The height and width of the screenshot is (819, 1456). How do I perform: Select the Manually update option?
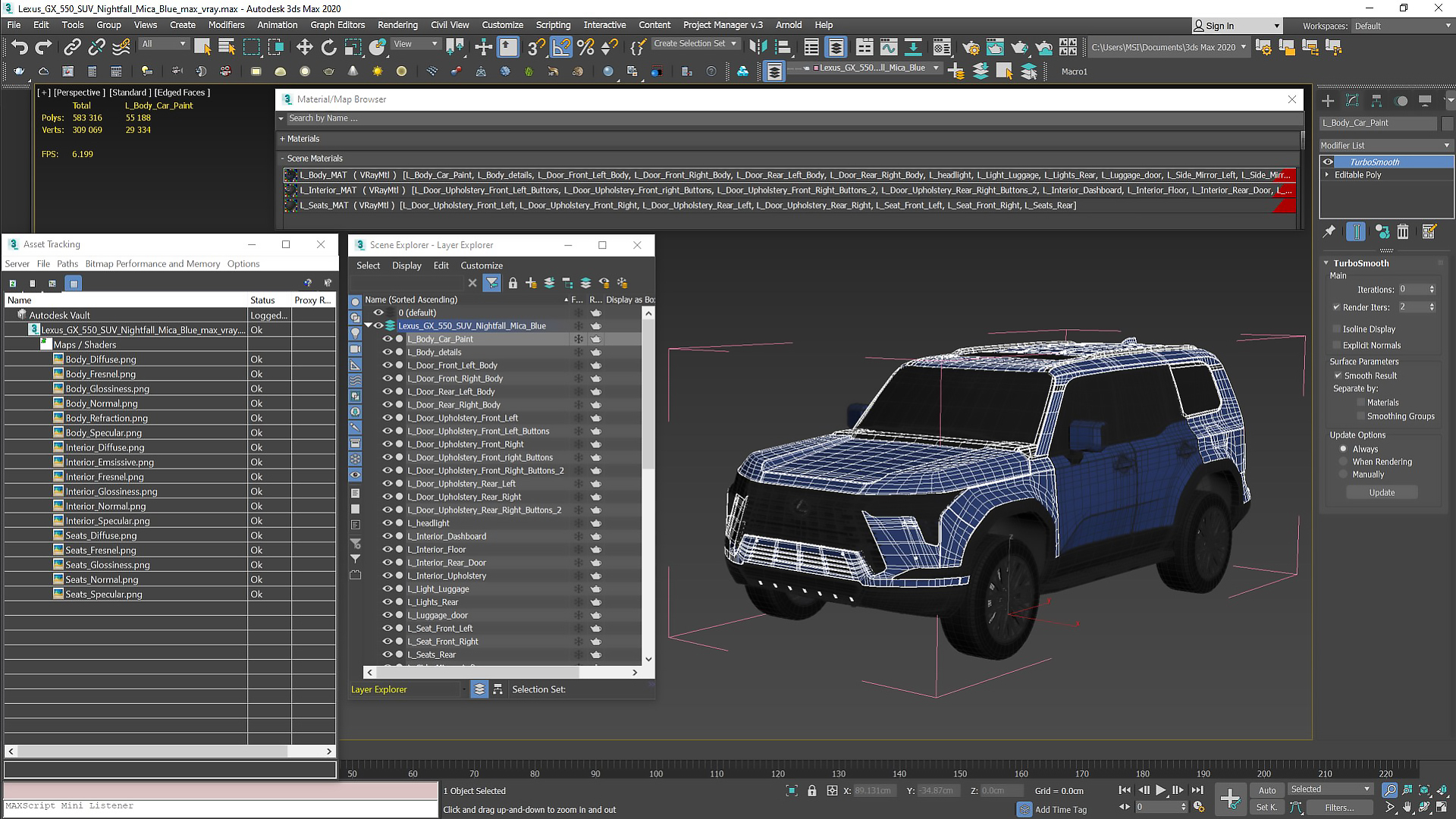pos(1343,475)
